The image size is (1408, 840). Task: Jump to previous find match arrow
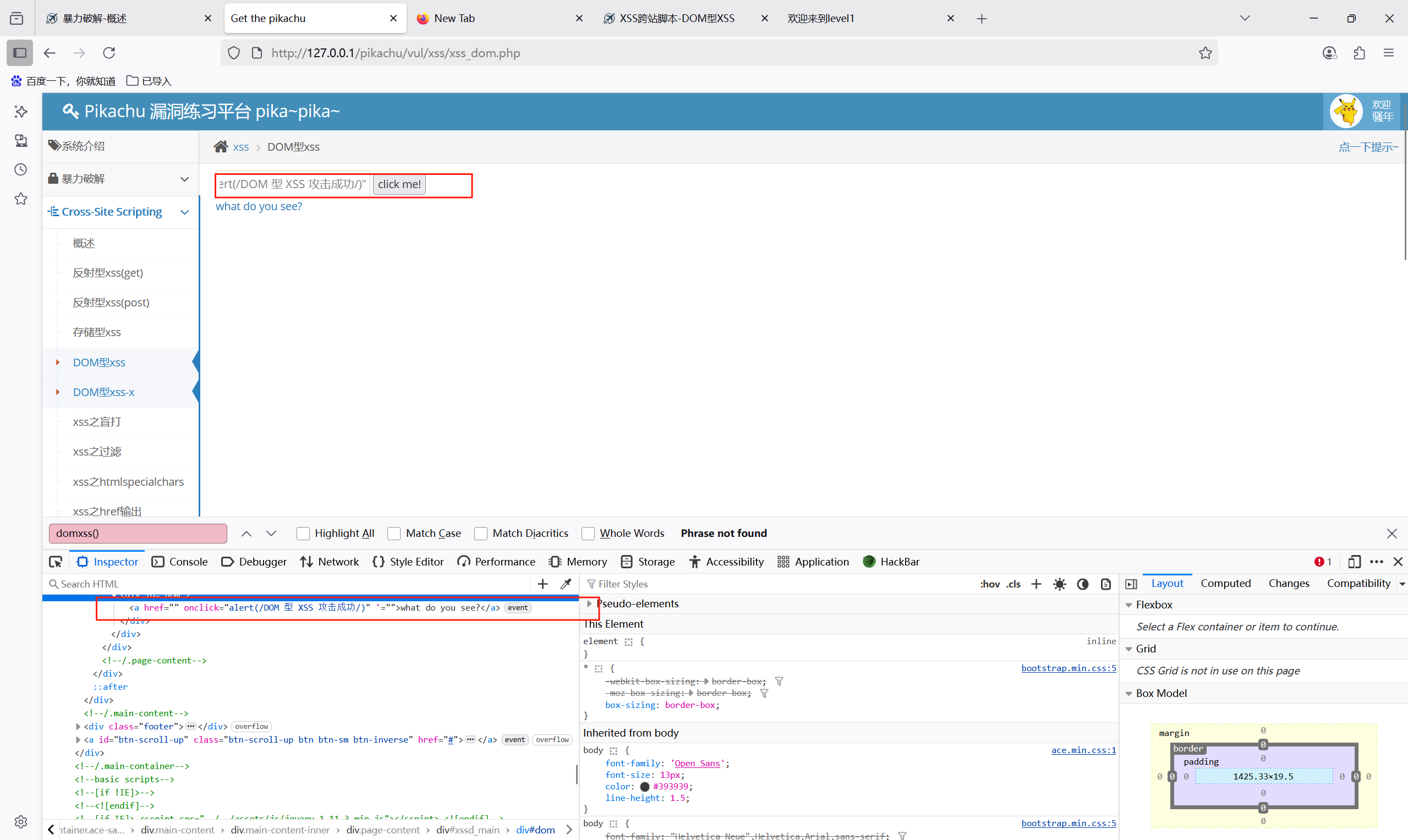coord(246,533)
